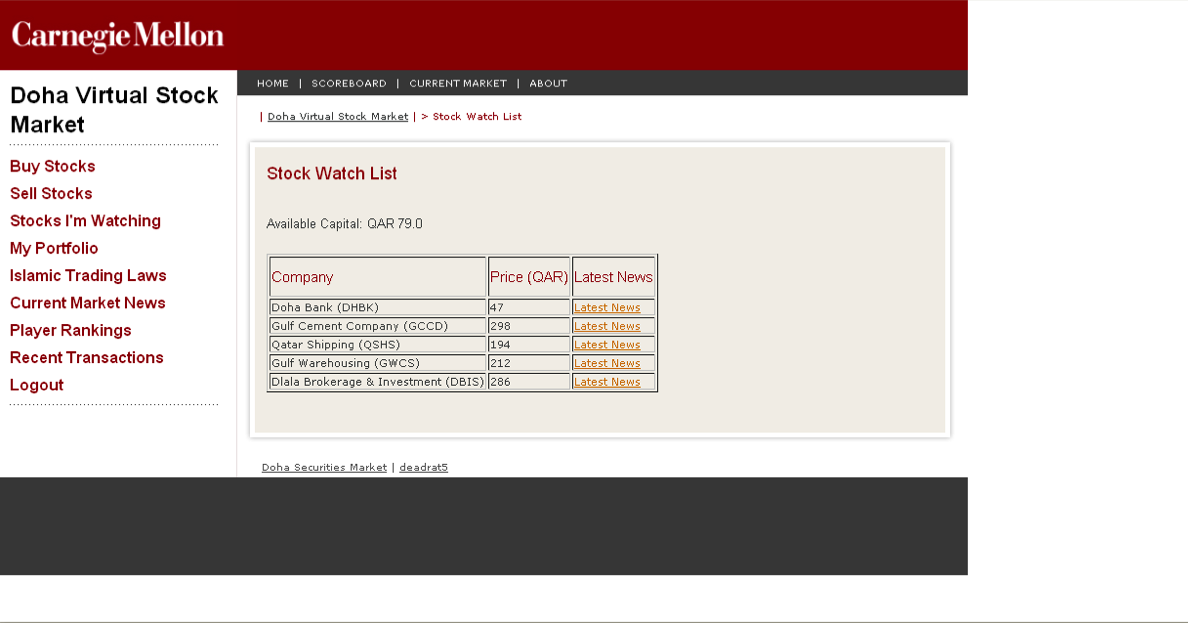Open Latest News for Dlala Brokerage

pyautogui.click(x=607, y=382)
